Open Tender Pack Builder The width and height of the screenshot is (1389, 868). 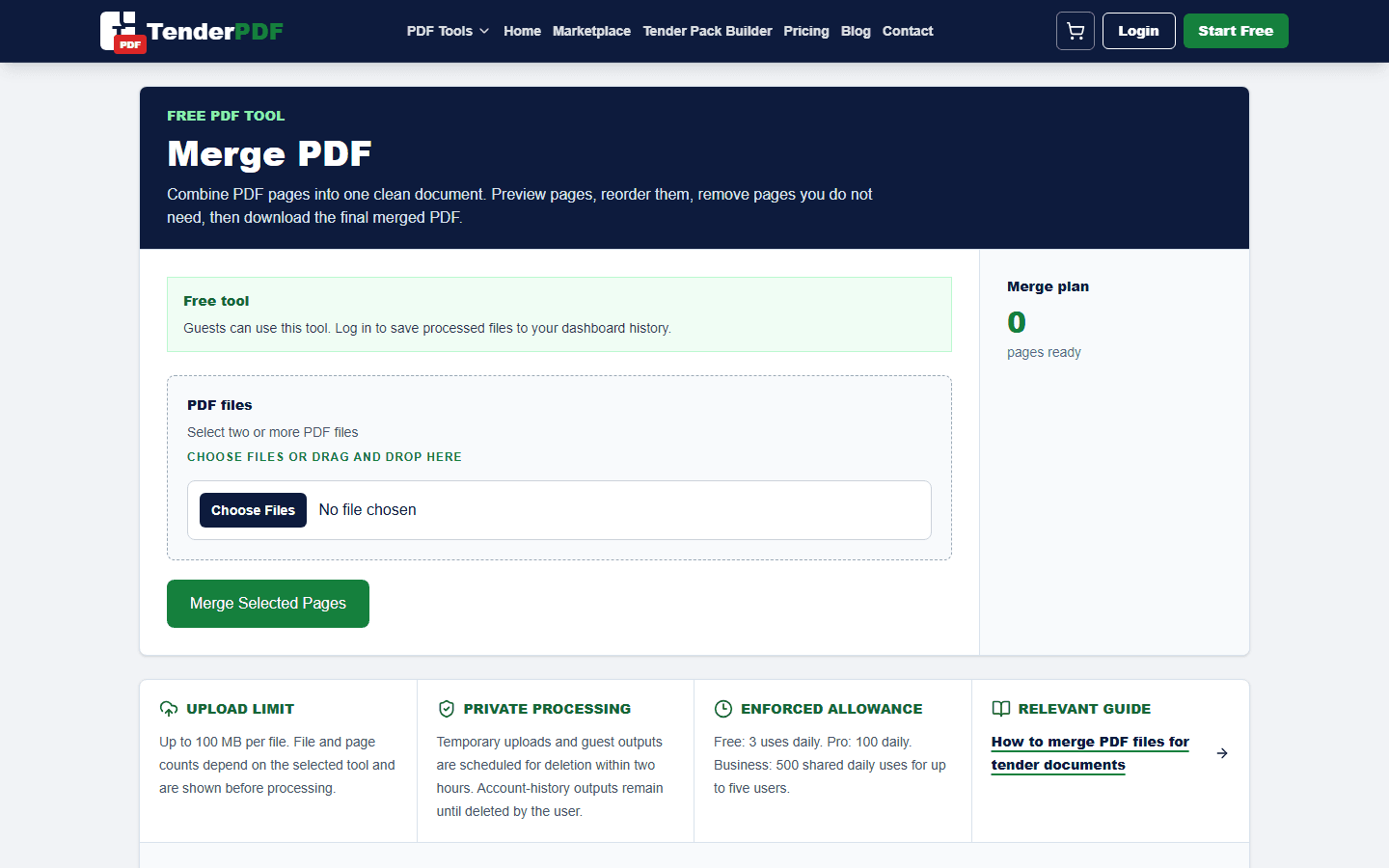[707, 31]
